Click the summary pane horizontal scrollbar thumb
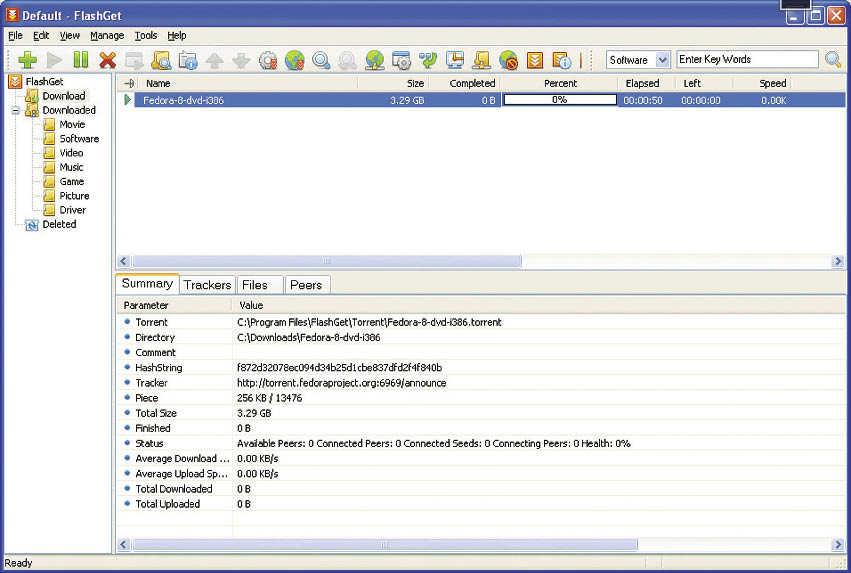Screen dimensions: 851x573 [385, 544]
